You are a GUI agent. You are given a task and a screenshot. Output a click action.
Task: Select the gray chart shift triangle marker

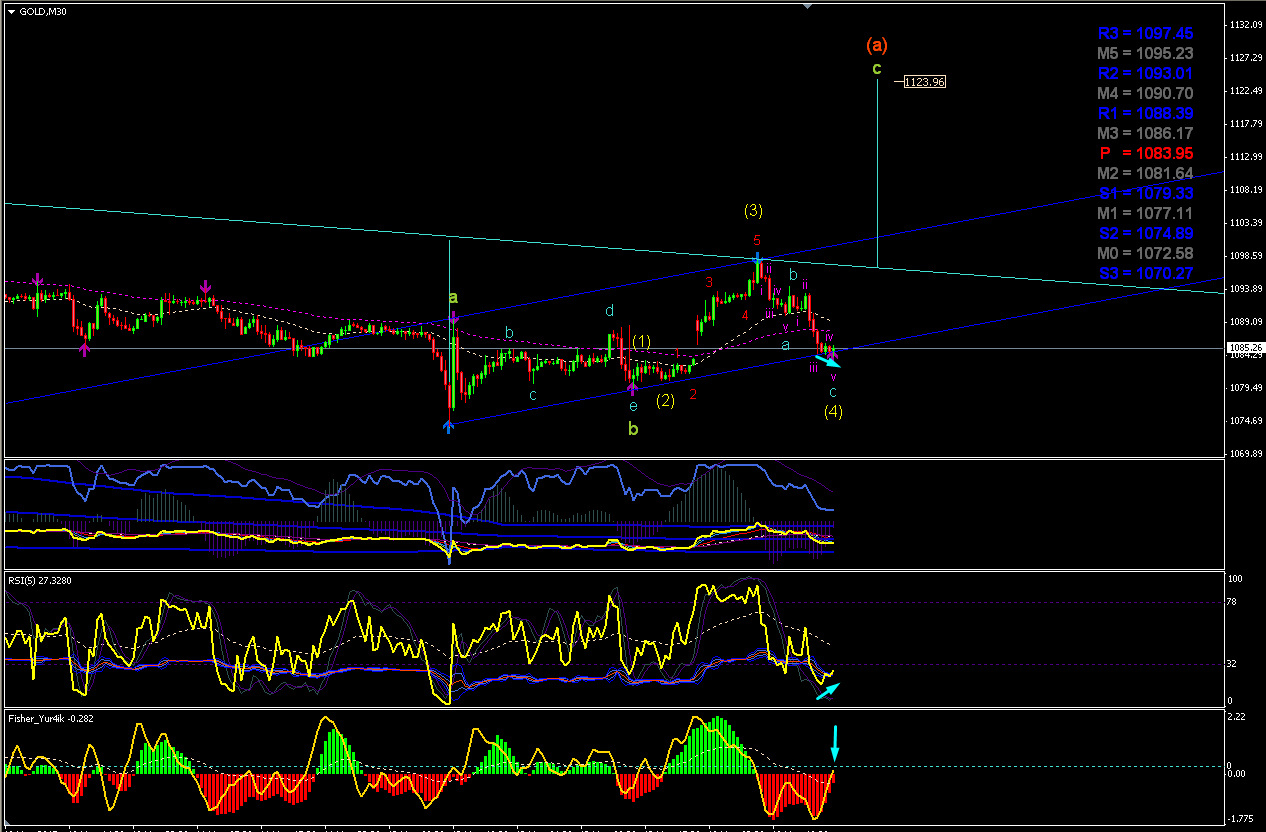(808, 6)
